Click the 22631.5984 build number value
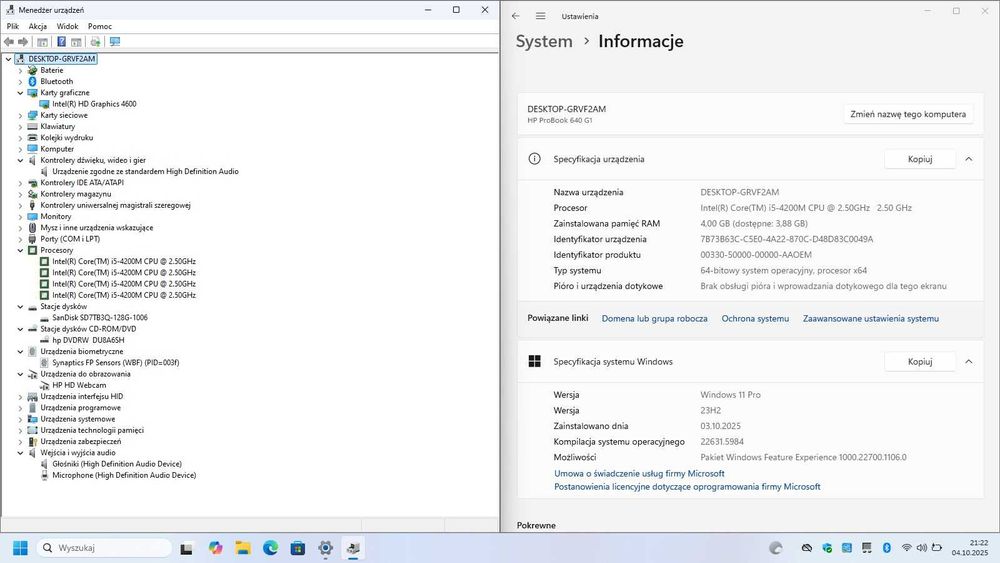 click(722, 441)
